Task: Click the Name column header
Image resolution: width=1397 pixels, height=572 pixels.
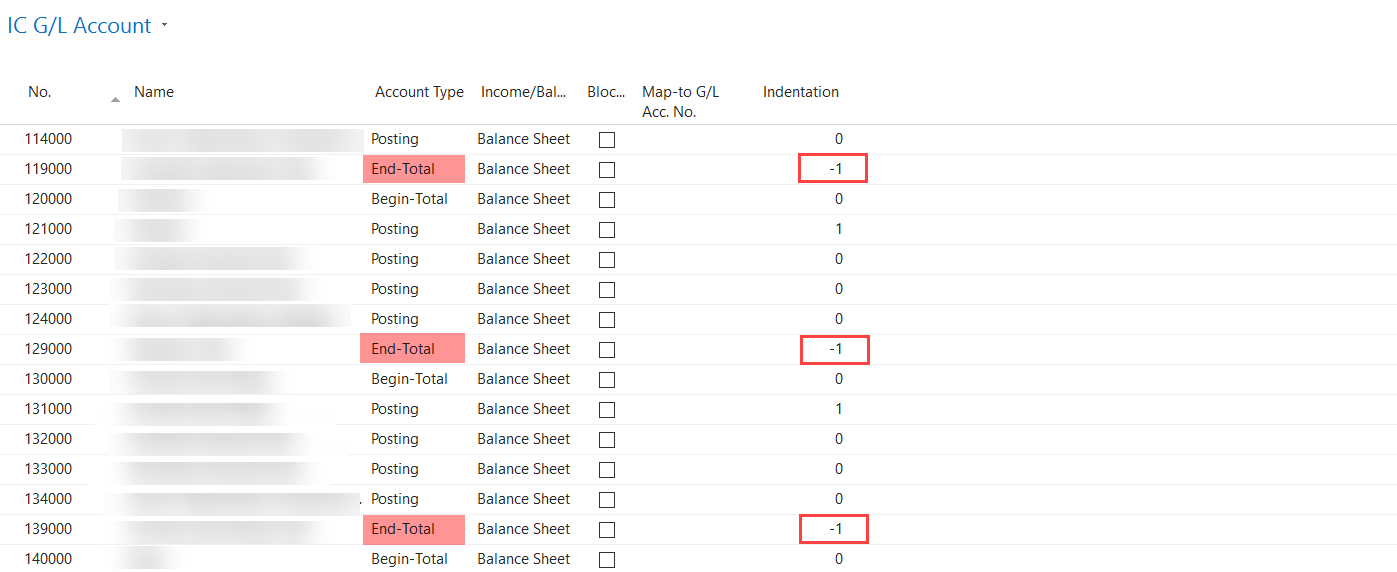Action: click(154, 92)
